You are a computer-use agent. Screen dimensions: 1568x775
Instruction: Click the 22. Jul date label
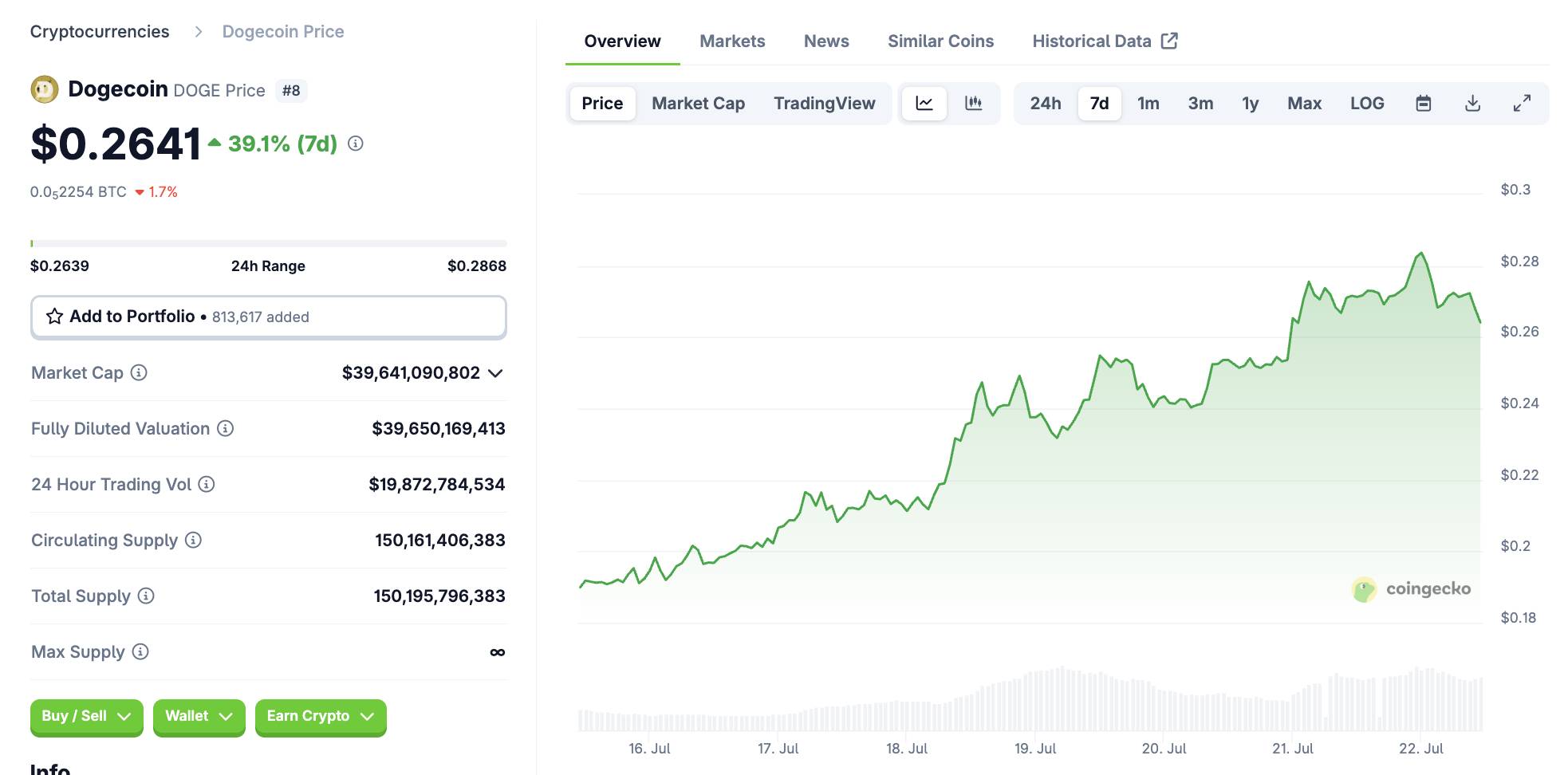[1421, 749]
